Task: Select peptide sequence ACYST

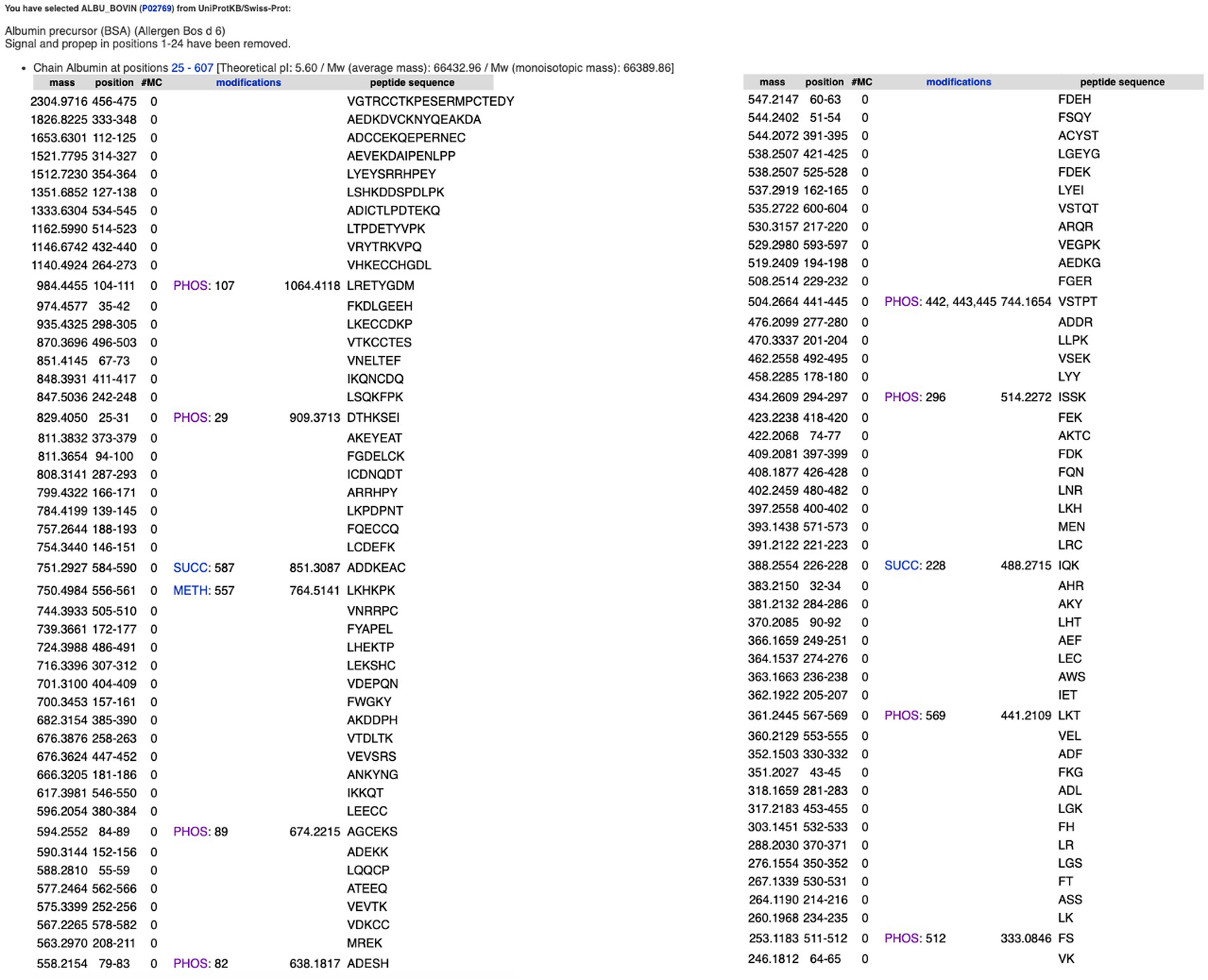Action: (x=1078, y=136)
